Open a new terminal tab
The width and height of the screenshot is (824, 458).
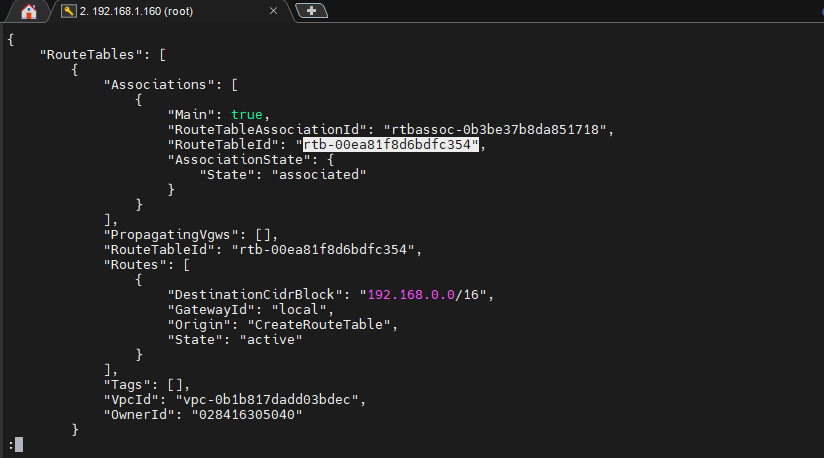coord(311,11)
